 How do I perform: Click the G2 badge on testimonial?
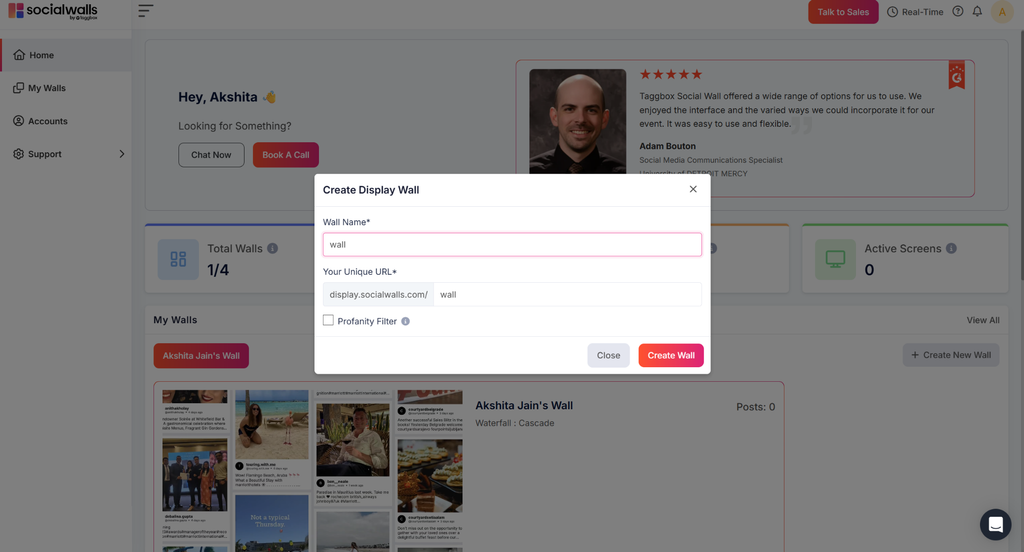click(x=957, y=75)
